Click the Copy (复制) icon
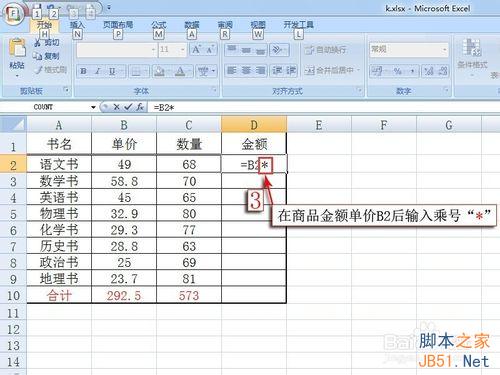Image resolution: width=500 pixels, height=375 pixels. (37, 56)
